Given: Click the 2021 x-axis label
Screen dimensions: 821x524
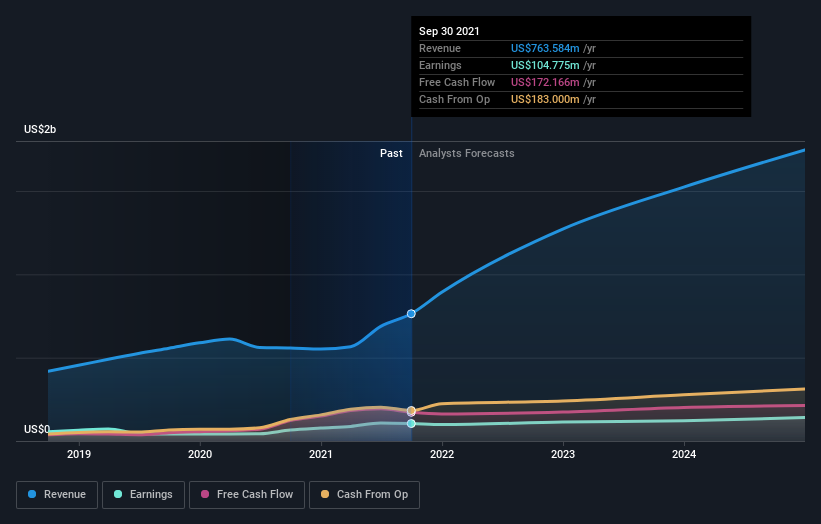Looking at the screenshot, I should tap(321, 454).
